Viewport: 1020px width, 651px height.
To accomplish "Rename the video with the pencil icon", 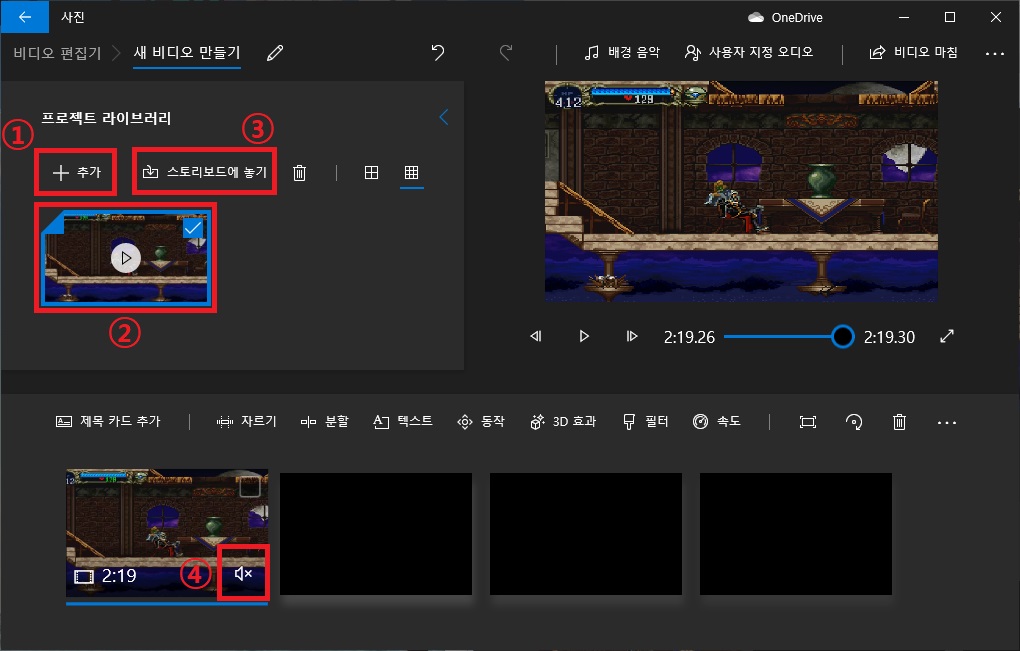I will point(275,53).
